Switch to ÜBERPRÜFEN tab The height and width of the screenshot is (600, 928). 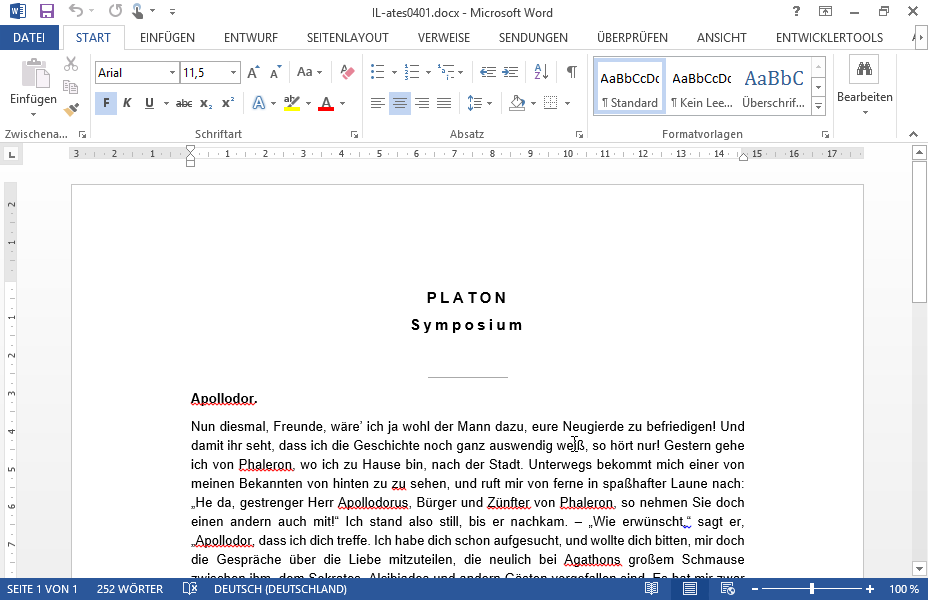pyautogui.click(x=632, y=37)
